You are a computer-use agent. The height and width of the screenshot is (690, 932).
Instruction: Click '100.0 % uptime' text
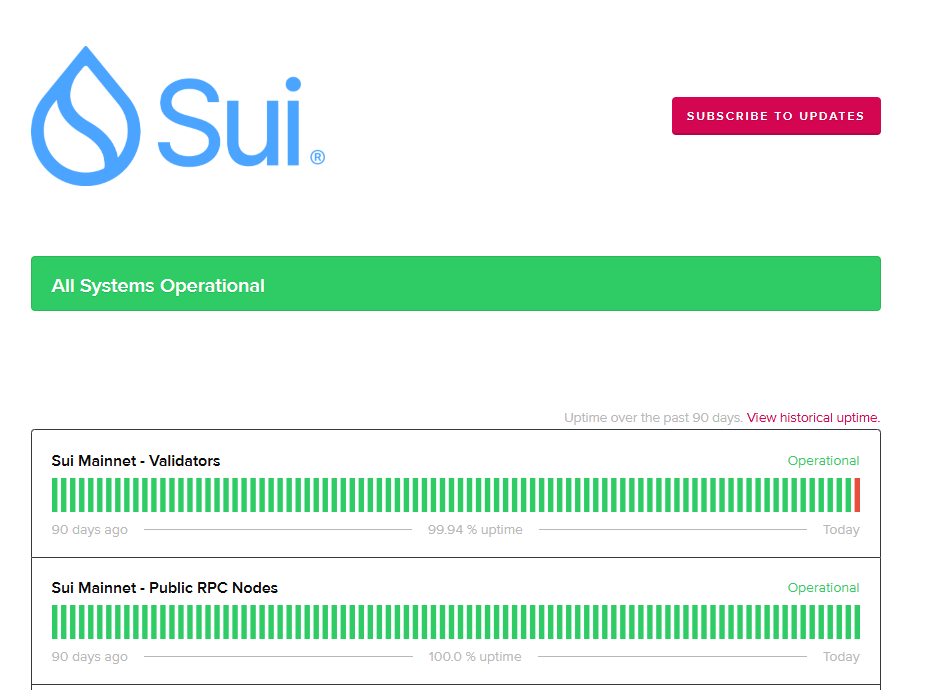tap(475, 657)
